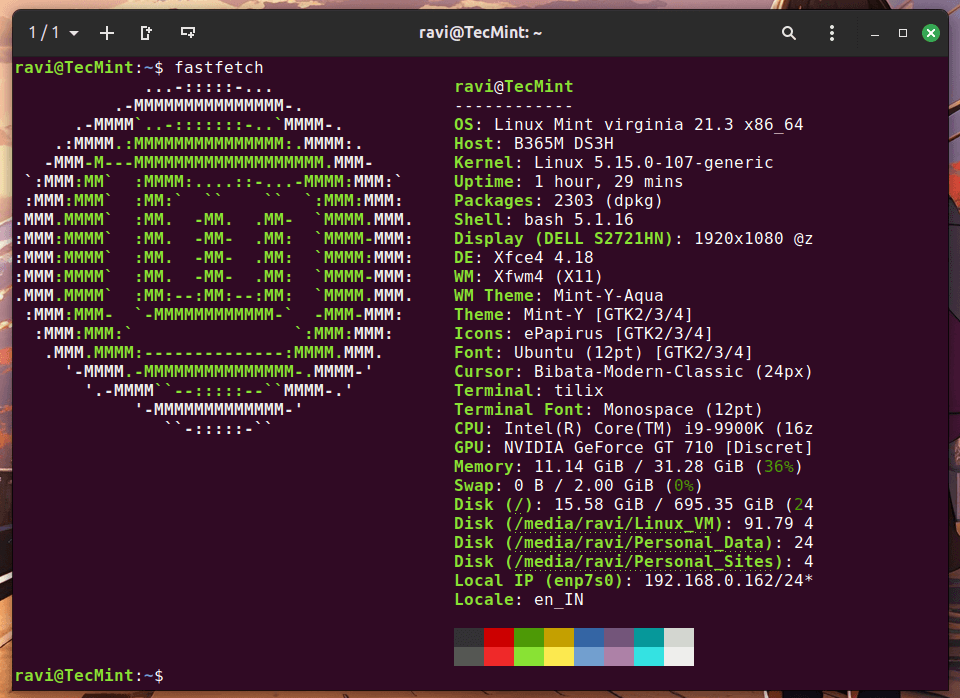
Task: Click the dark red swatch in the top palette row
Action: [x=499, y=637]
